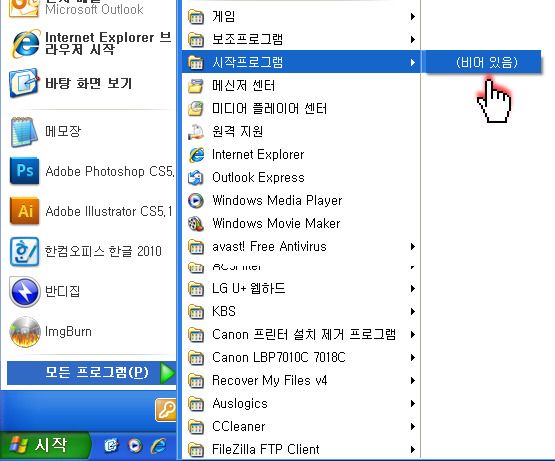Open Internet Explorer browser start icon

25,44
